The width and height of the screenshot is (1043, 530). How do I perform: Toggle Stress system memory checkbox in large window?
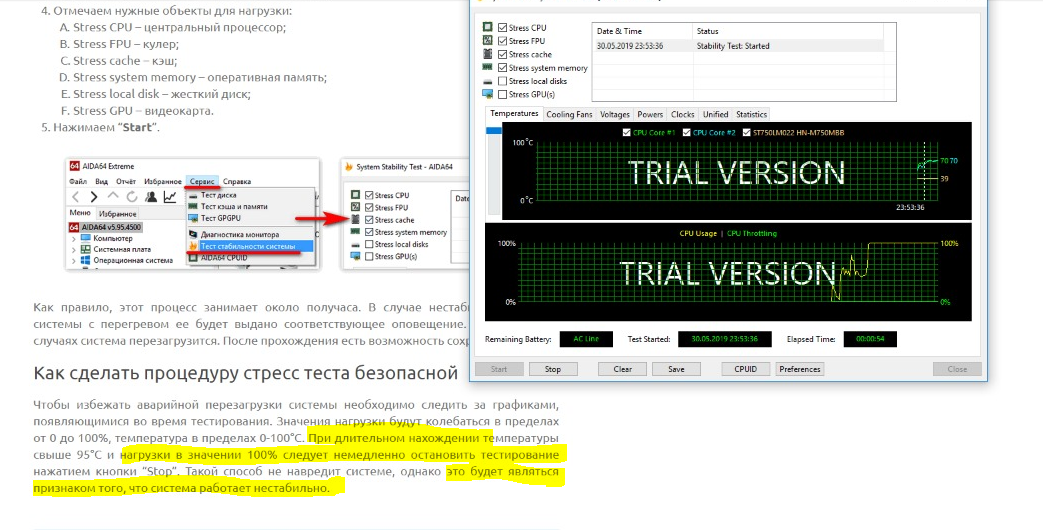point(502,67)
